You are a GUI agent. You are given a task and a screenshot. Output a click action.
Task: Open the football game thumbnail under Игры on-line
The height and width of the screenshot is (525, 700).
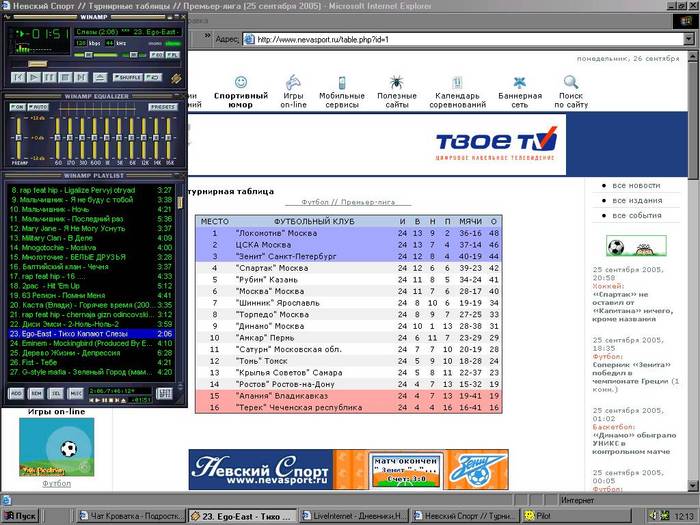[57, 447]
